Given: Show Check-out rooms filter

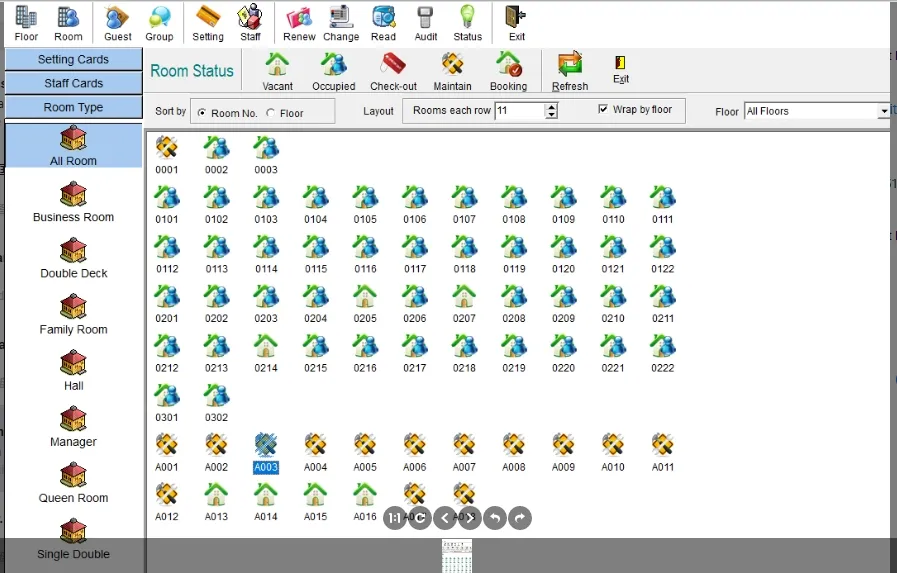Looking at the screenshot, I should coord(393,71).
